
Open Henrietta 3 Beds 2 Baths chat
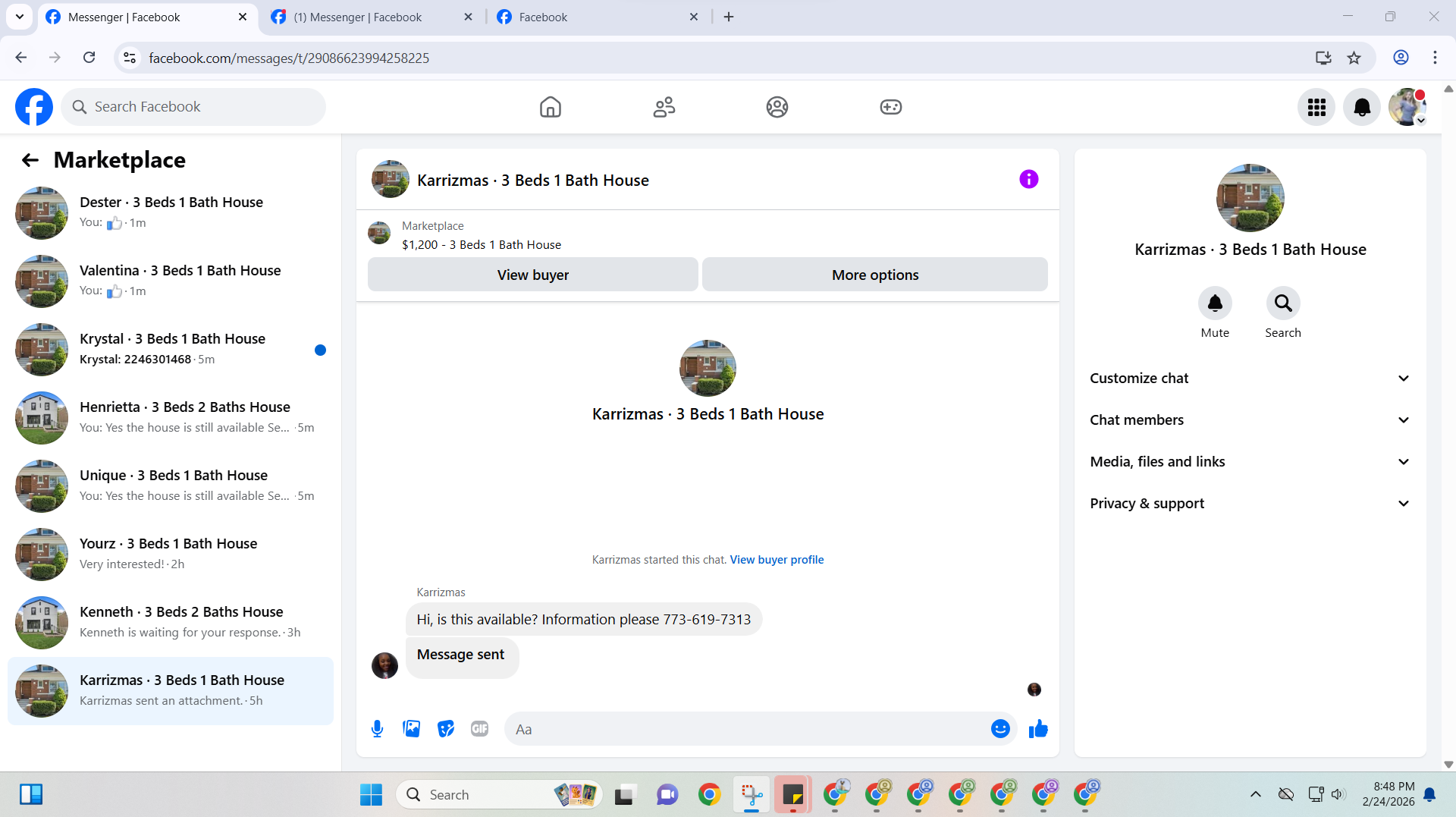pos(171,418)
